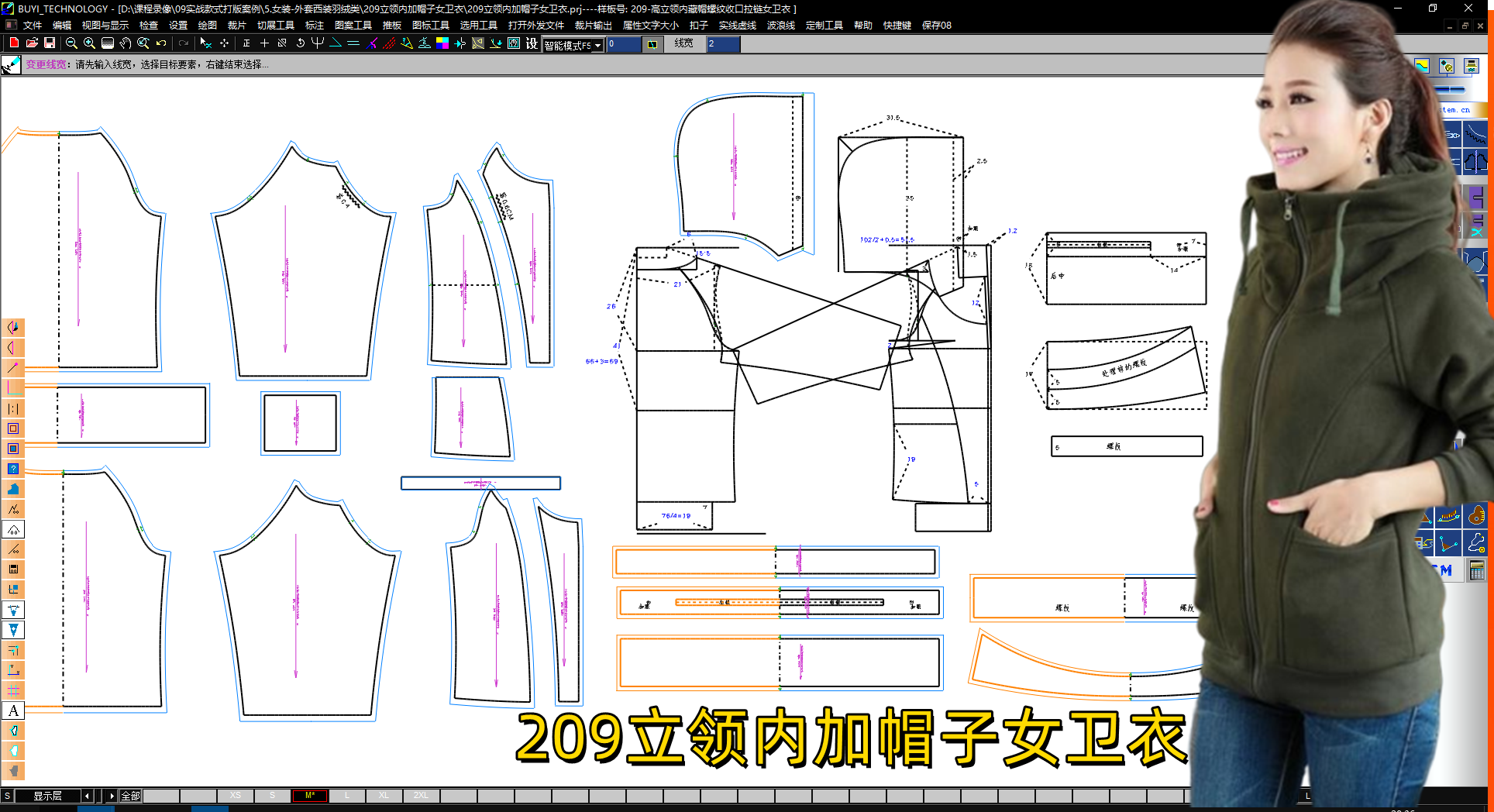Click the yellow rectangle icon beside 线宽

click(x=652, y=44)
